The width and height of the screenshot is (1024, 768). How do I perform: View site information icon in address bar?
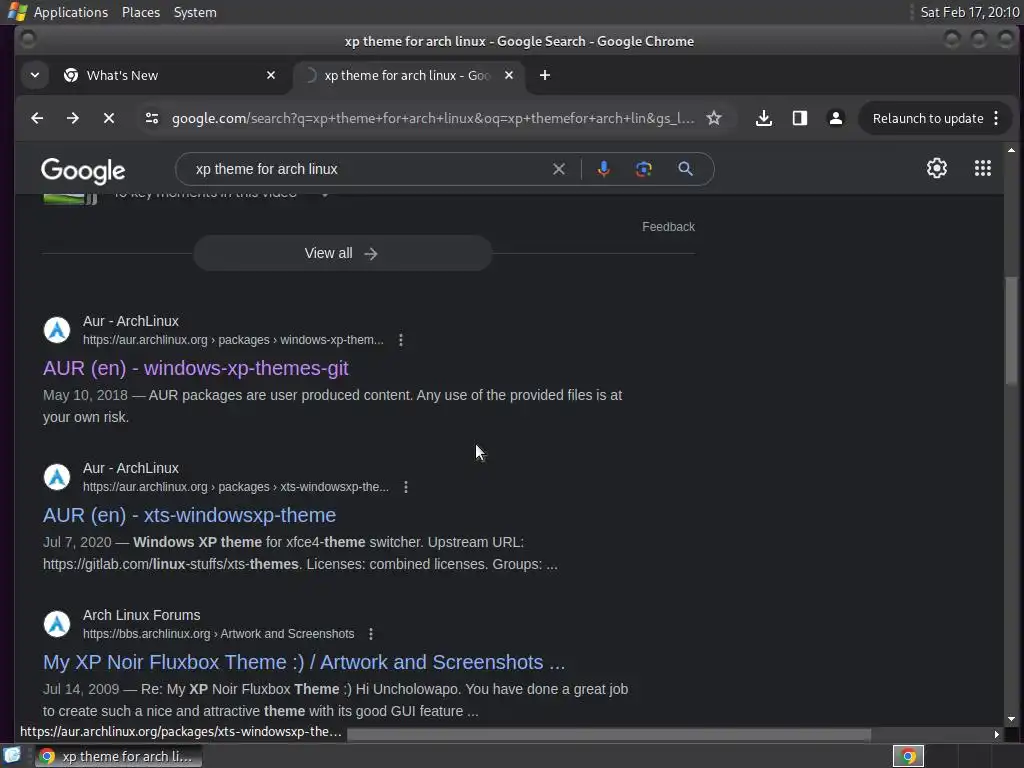pyautogui.click(x=152, y=118)
